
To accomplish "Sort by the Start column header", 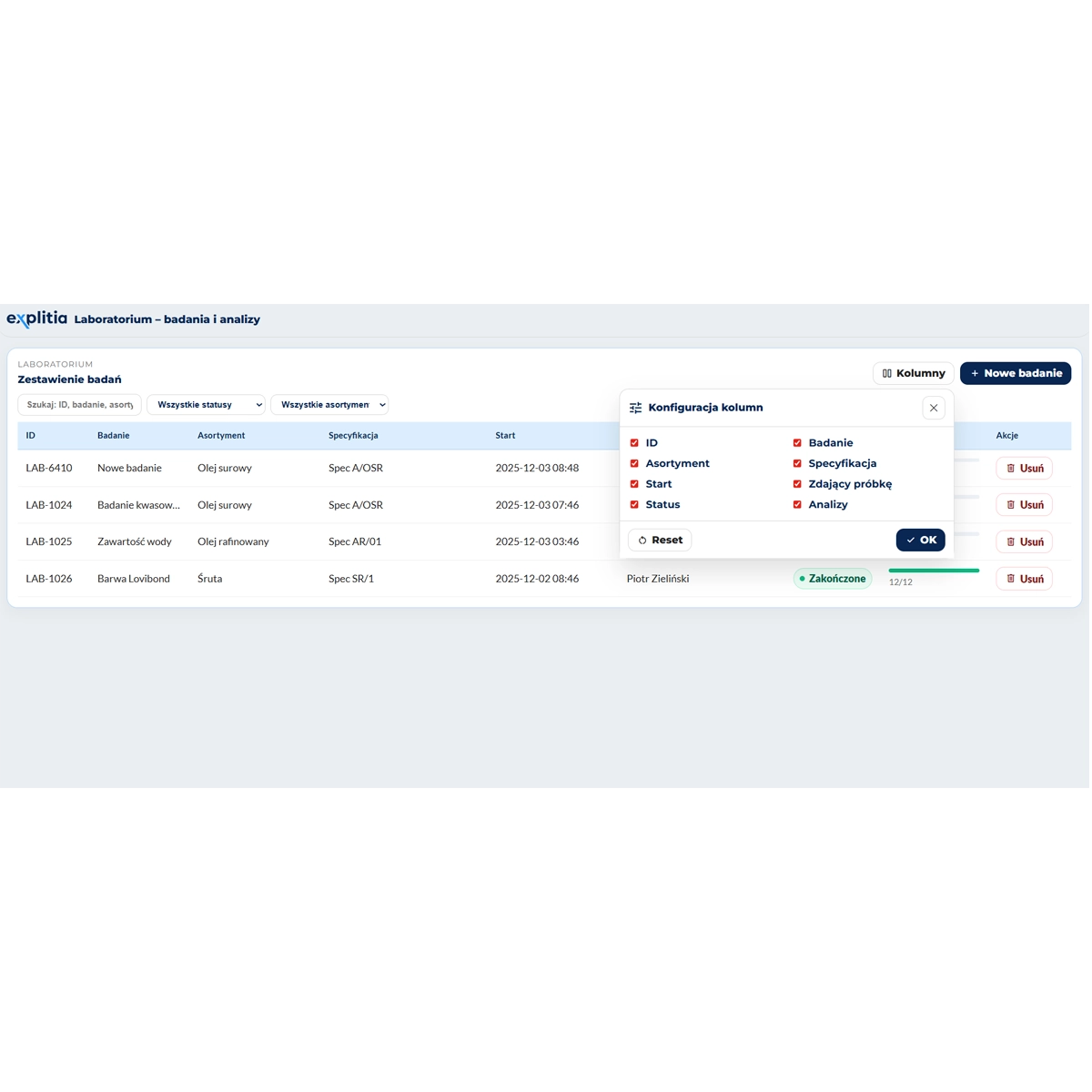I will click(505, 436).
